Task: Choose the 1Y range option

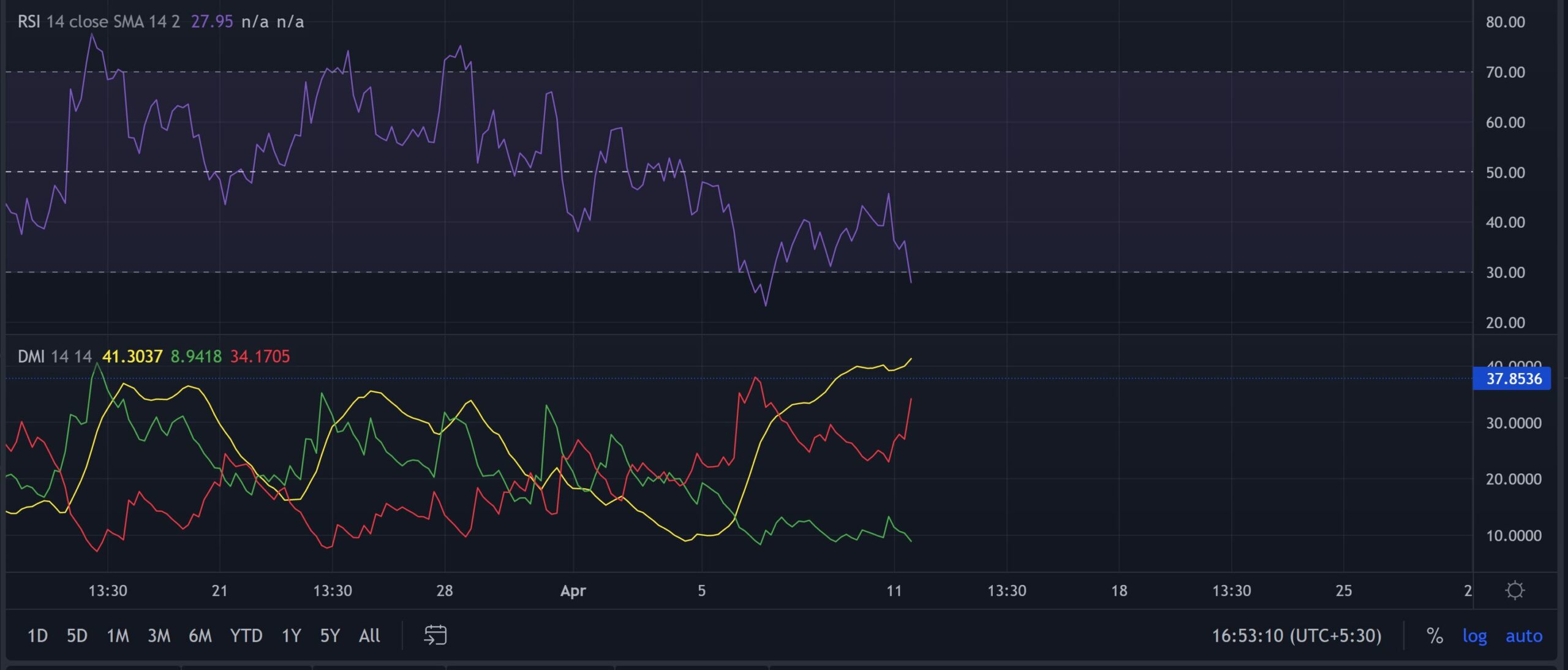Action: tap(291, 636)
